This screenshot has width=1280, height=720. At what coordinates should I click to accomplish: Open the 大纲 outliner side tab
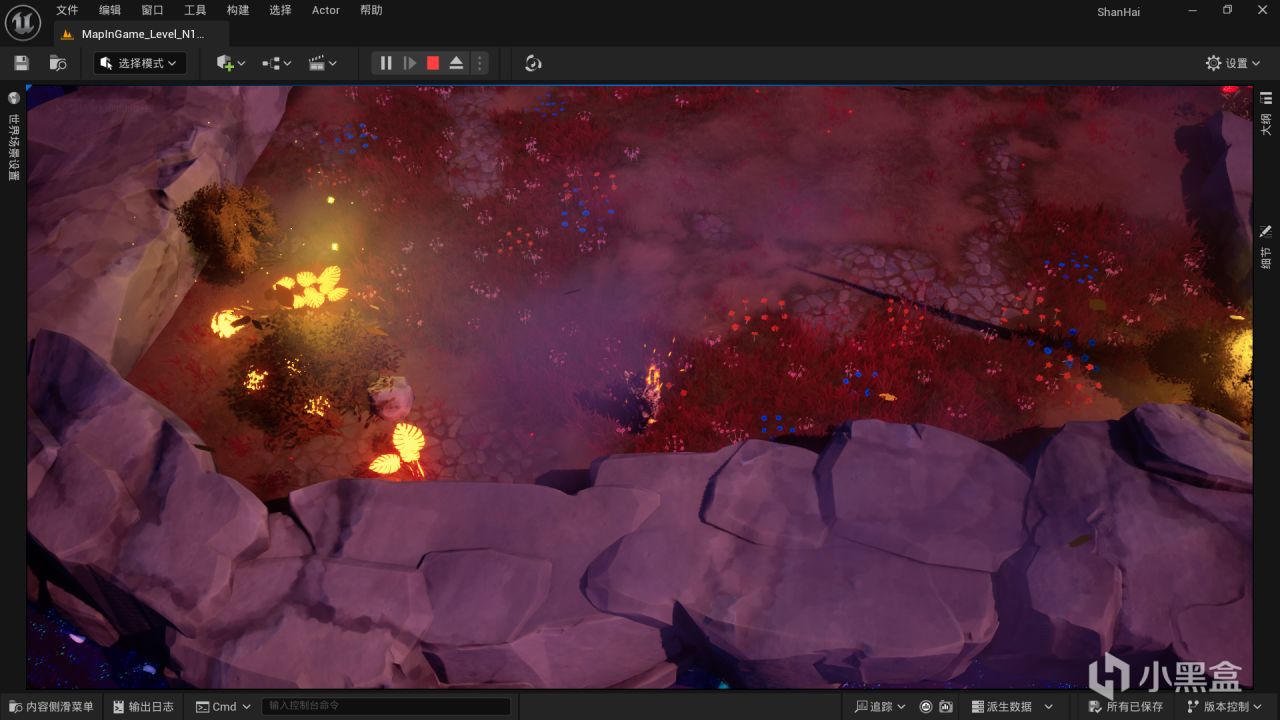click(1266, 113)
